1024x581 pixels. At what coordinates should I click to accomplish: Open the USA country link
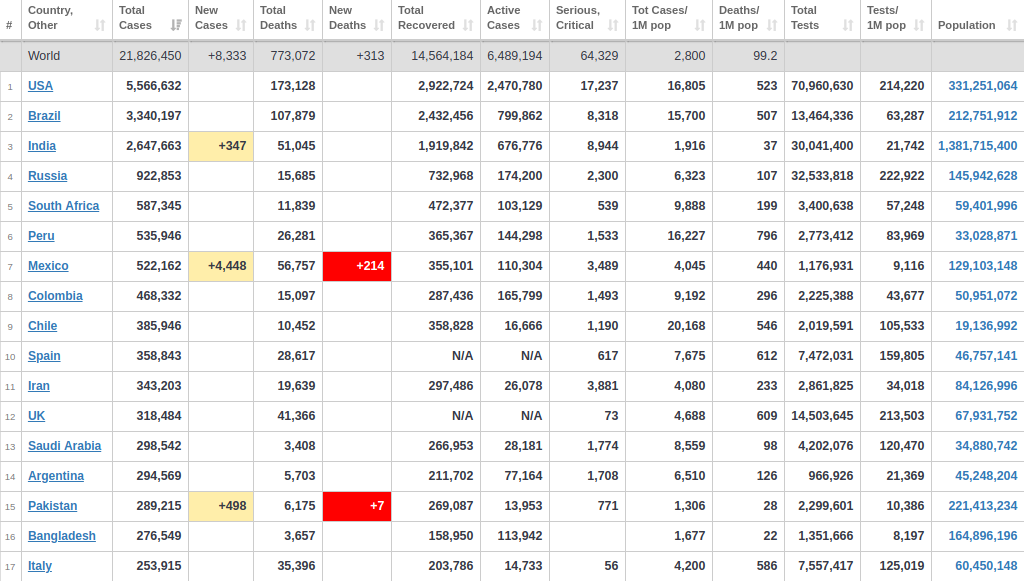(x=40, y=86)
